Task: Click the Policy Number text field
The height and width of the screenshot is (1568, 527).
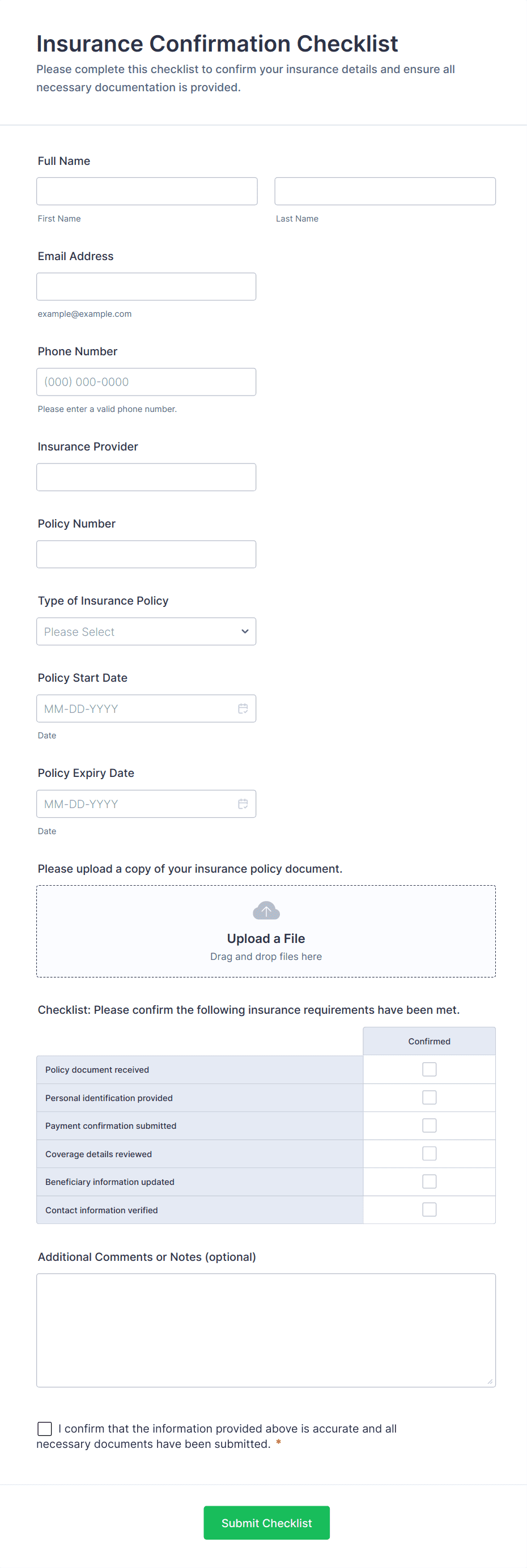Action: click(146, 555)
